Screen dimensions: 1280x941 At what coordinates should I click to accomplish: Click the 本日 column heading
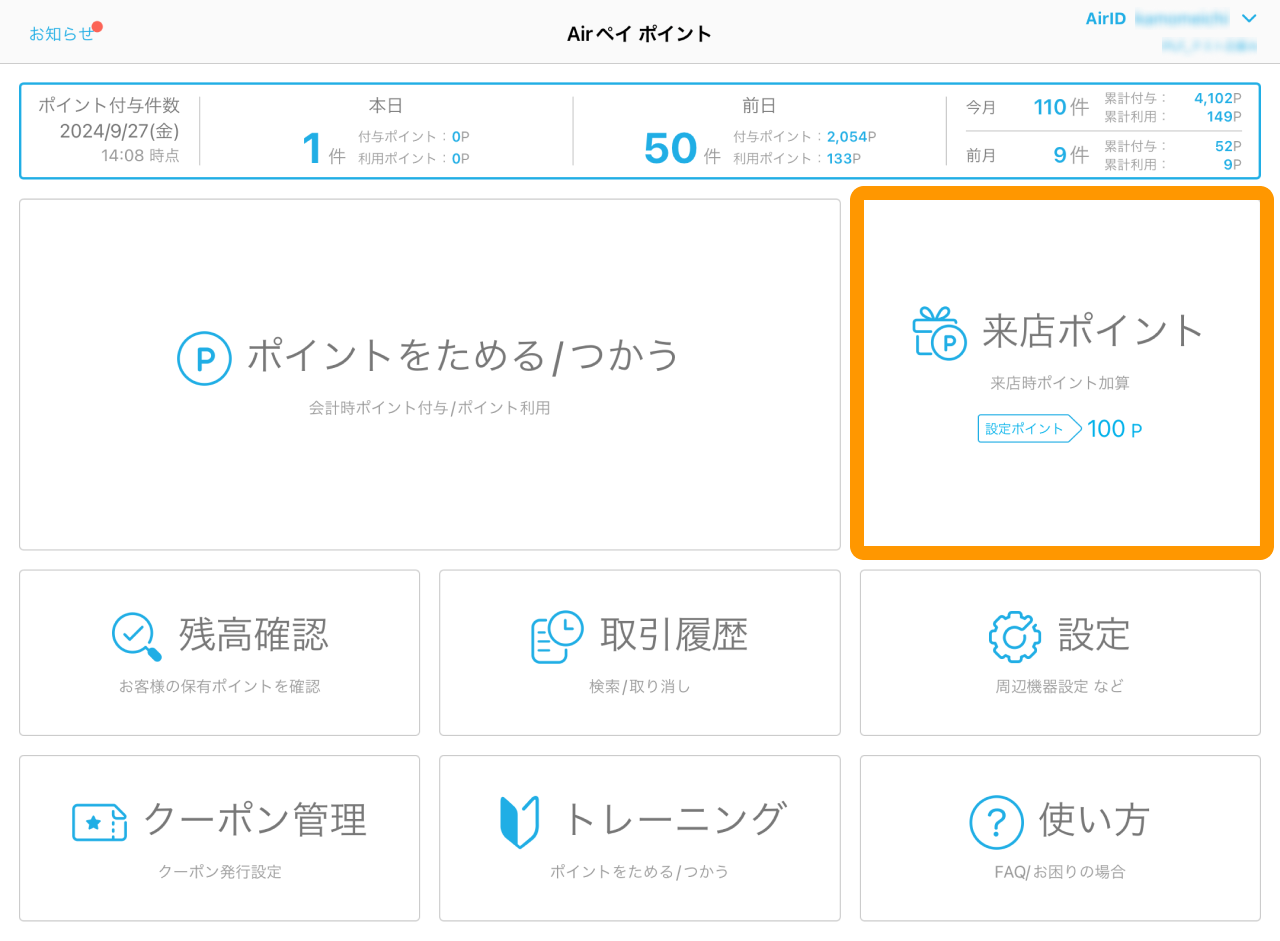[x=386, y=106]
